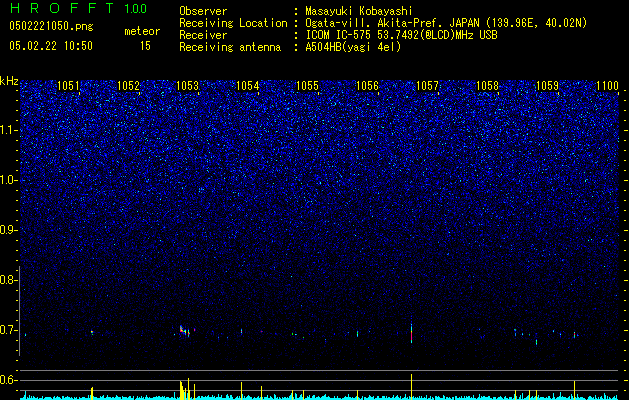Click the 'Observer' label

pyautogui.click(x=203, y=11)
